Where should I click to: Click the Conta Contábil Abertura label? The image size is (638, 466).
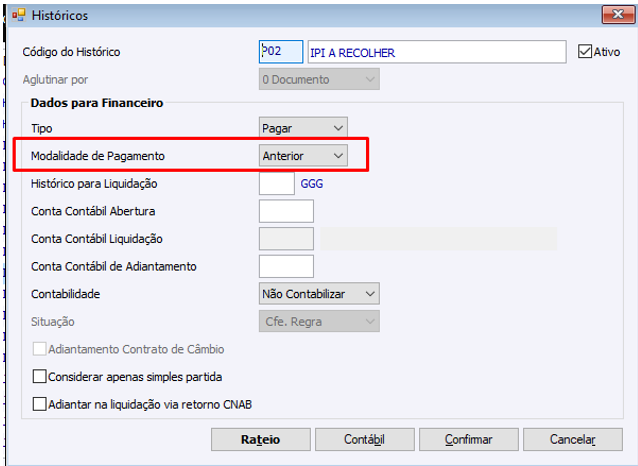pyautogui.click(x=93, y=211)
